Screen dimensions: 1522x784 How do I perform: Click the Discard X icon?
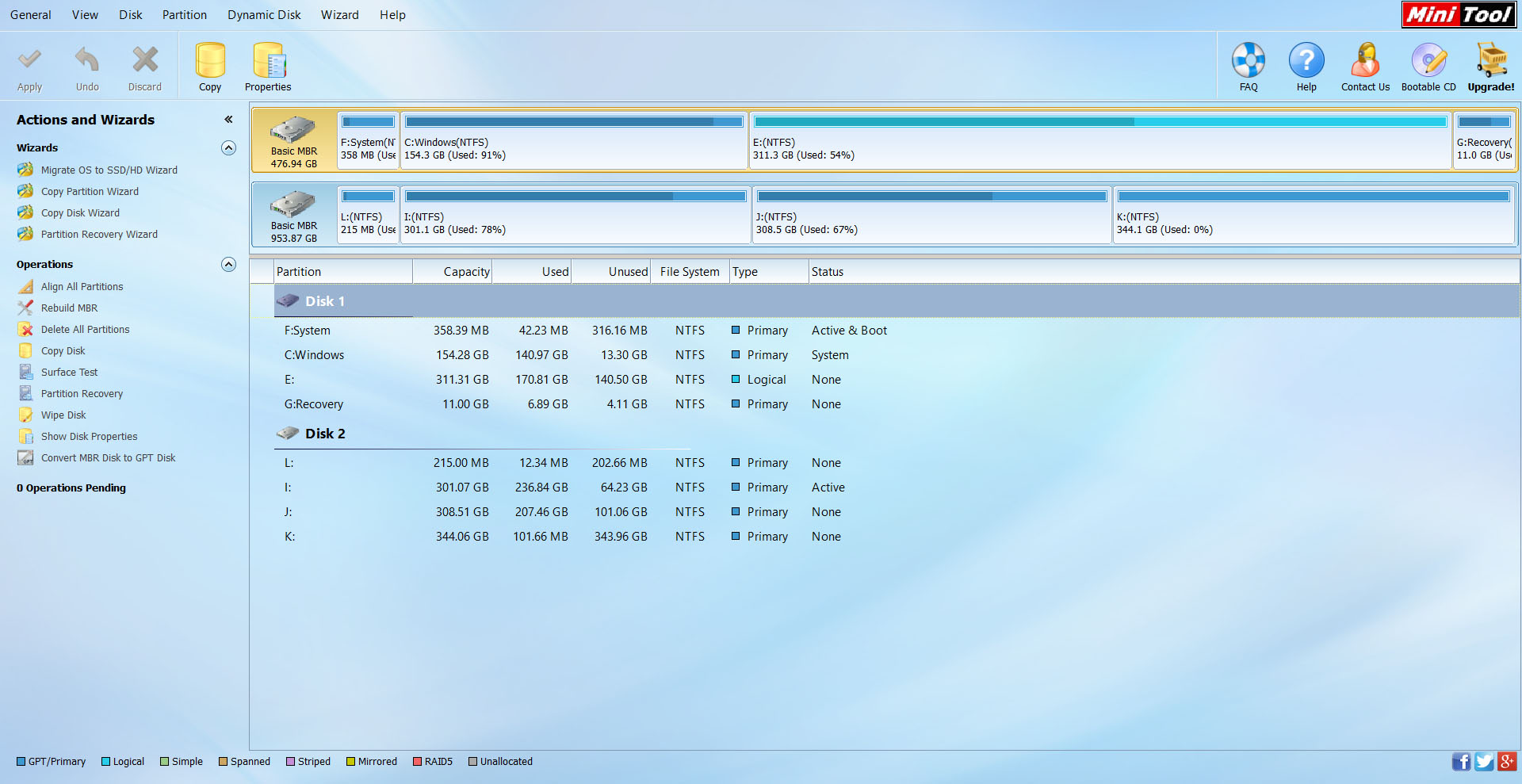(145, 59)
